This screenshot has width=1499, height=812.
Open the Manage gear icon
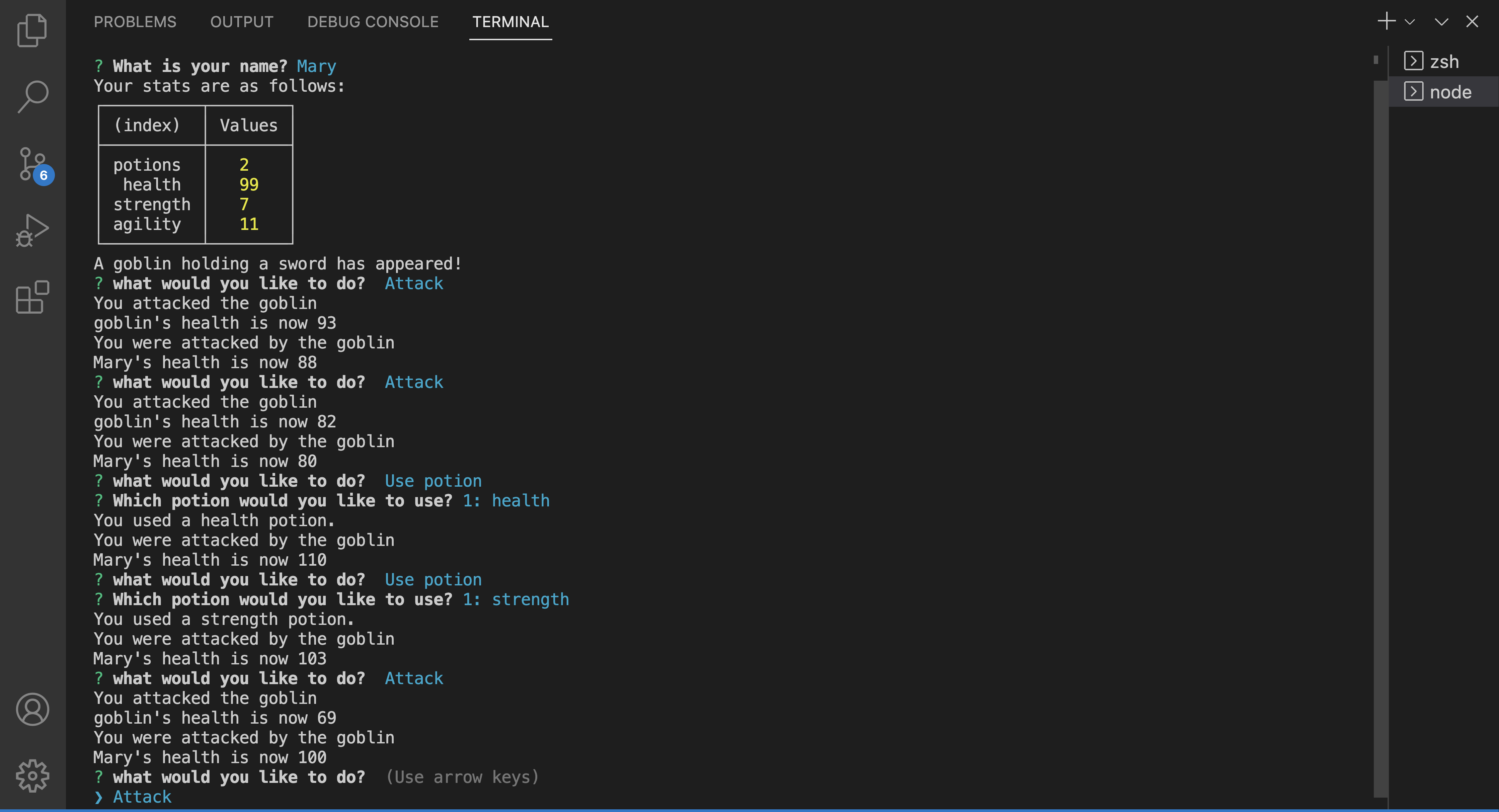pos(32,776)
